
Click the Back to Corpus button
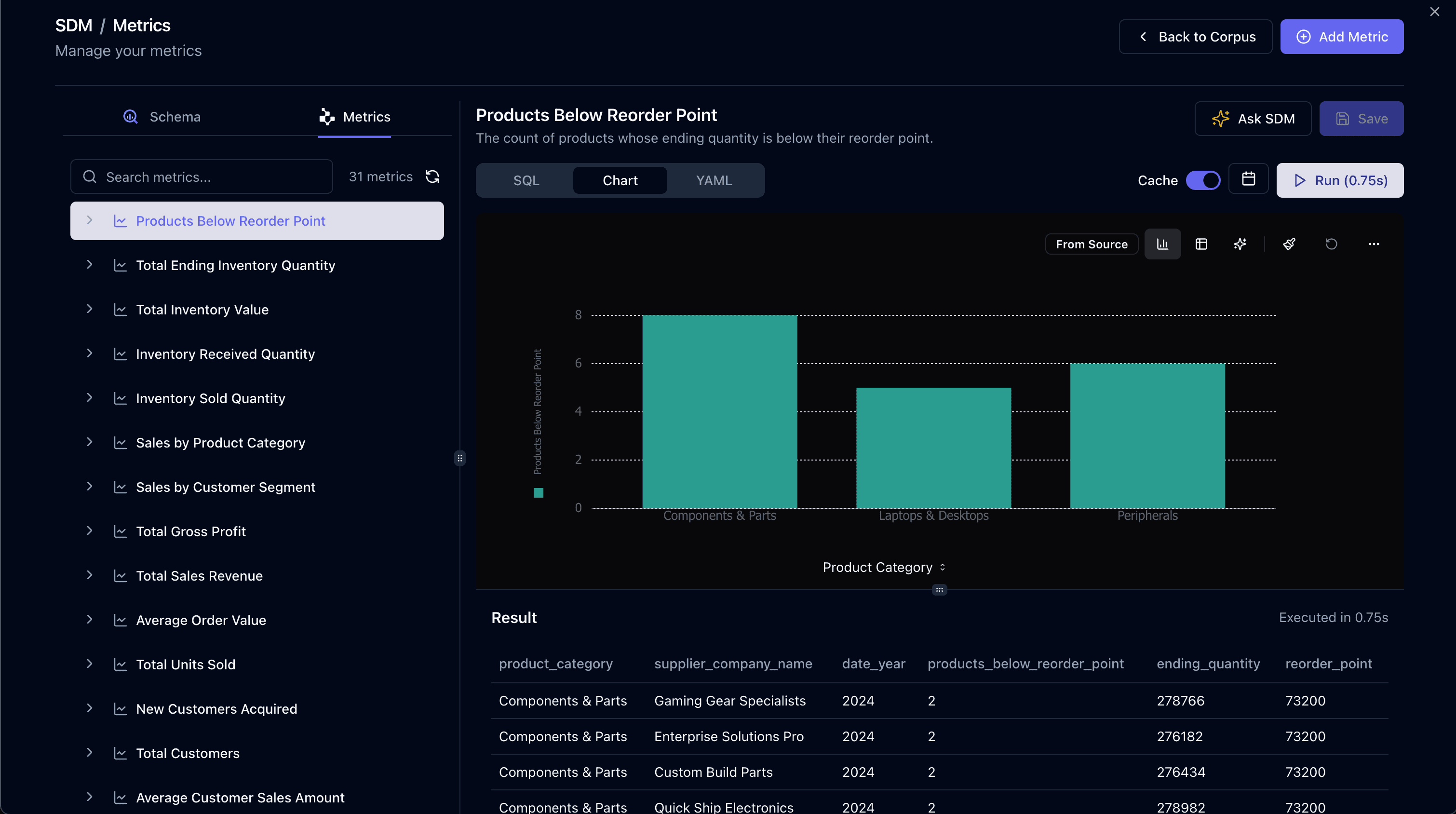click(x=1195, y=36)
